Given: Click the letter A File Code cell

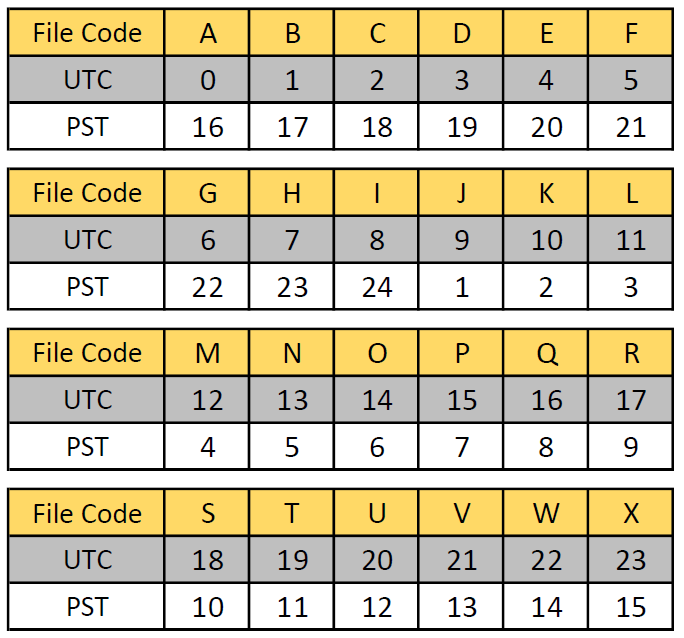Looking at the screenshot, I should tap(208, 33).
